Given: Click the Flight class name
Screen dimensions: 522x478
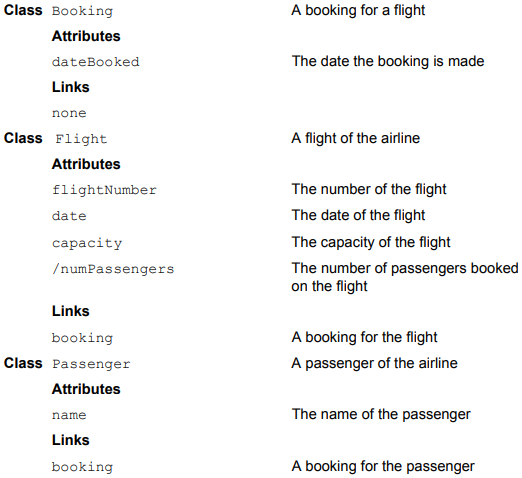Looking at the screenshot, I should 81,139.
